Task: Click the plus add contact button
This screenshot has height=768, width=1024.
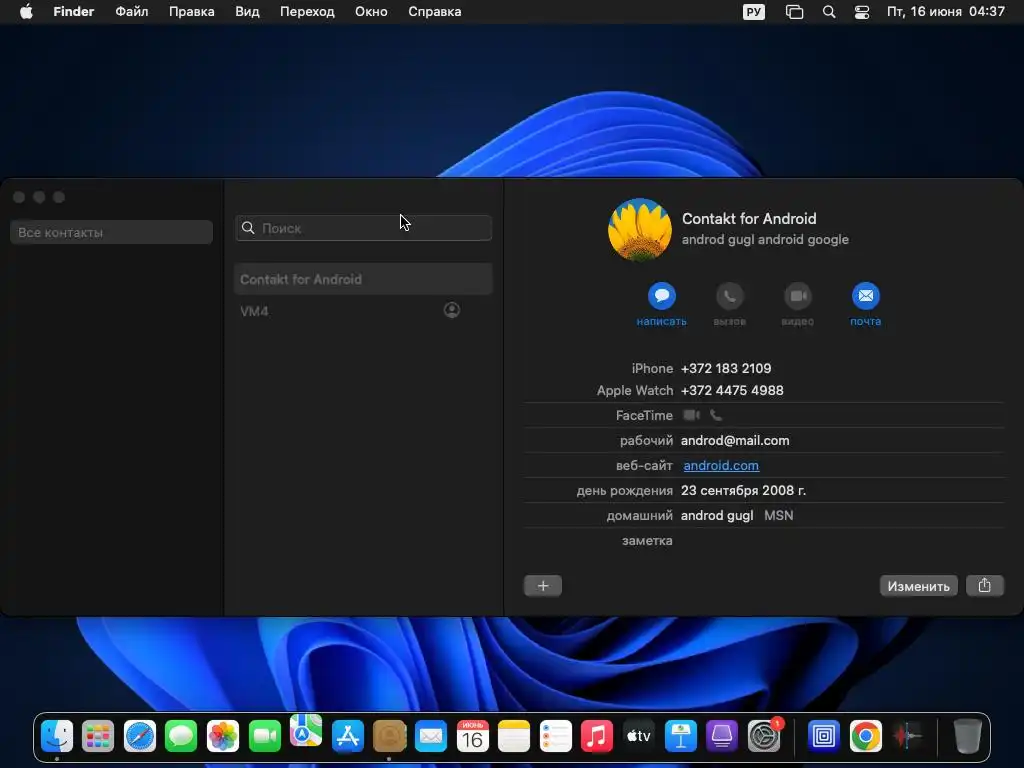Action: [543, 586]
